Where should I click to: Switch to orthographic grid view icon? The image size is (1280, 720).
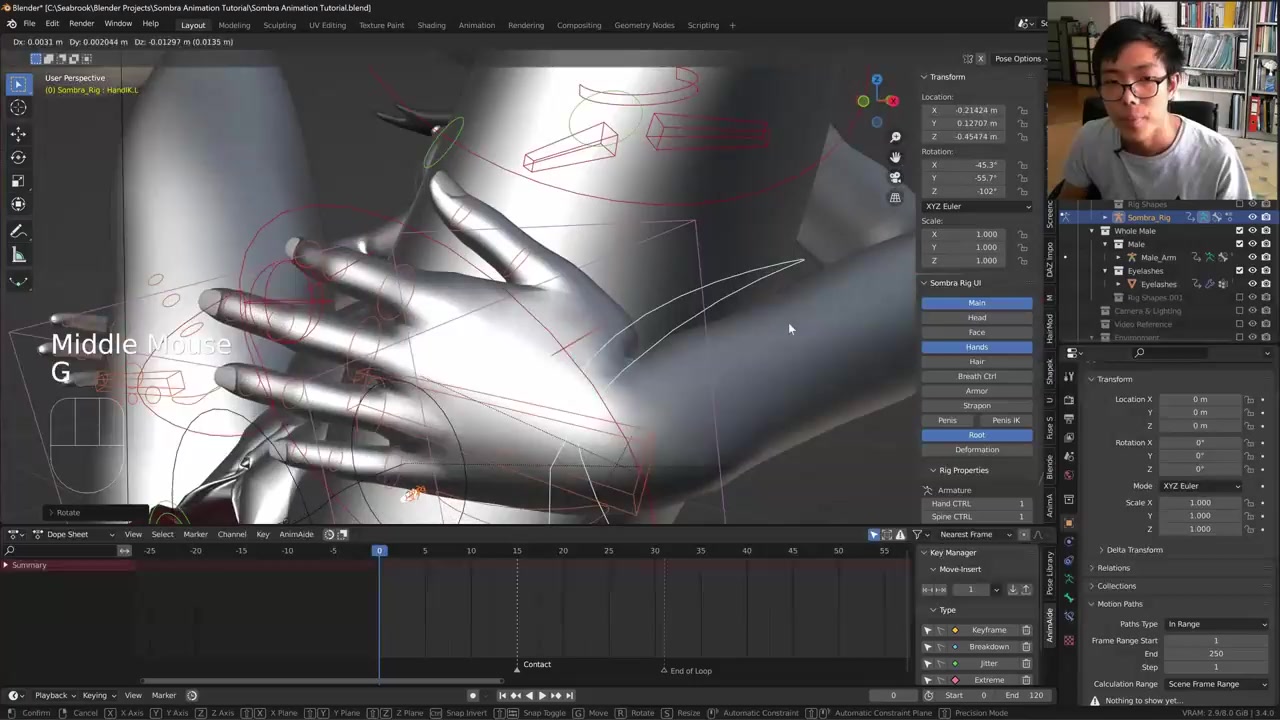pos(895,198)
